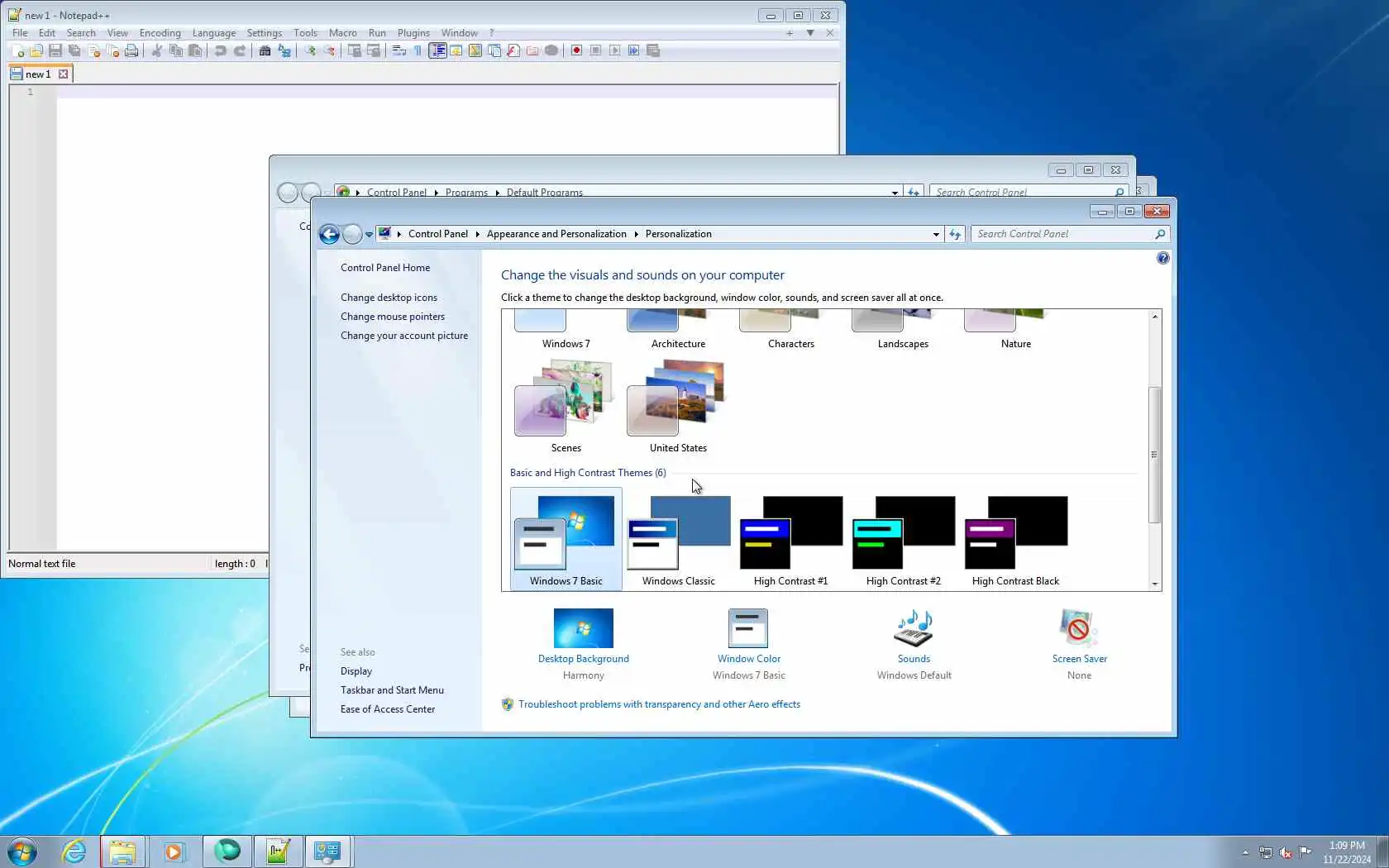Viewport: 1389px width, 868px height.
Task: Click the Replace icon in Notepad++ toolbar
Action: 284,50
